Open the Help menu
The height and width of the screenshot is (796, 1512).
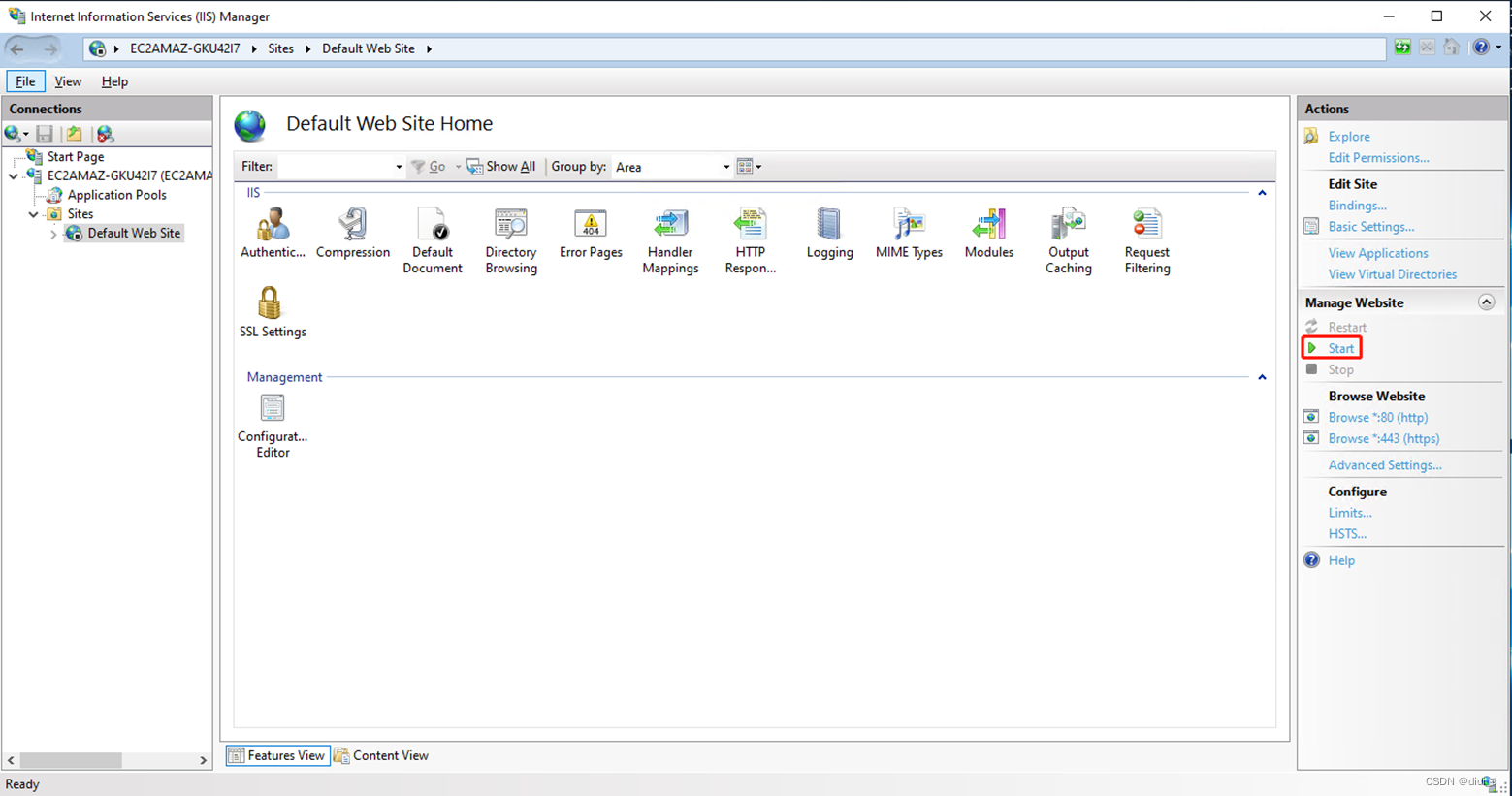pyautogui.click(x=114, y=81)
